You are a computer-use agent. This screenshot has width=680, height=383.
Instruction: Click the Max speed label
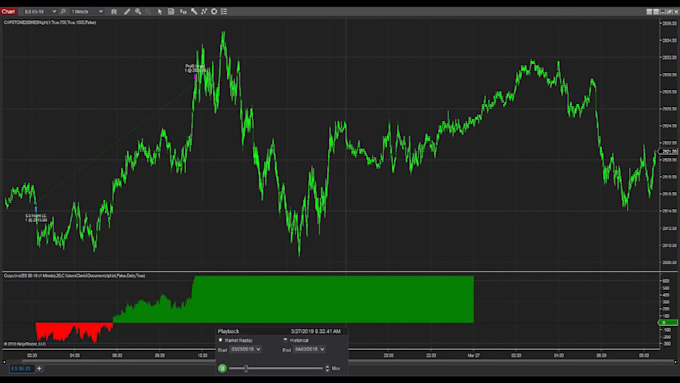click(336, 368)
